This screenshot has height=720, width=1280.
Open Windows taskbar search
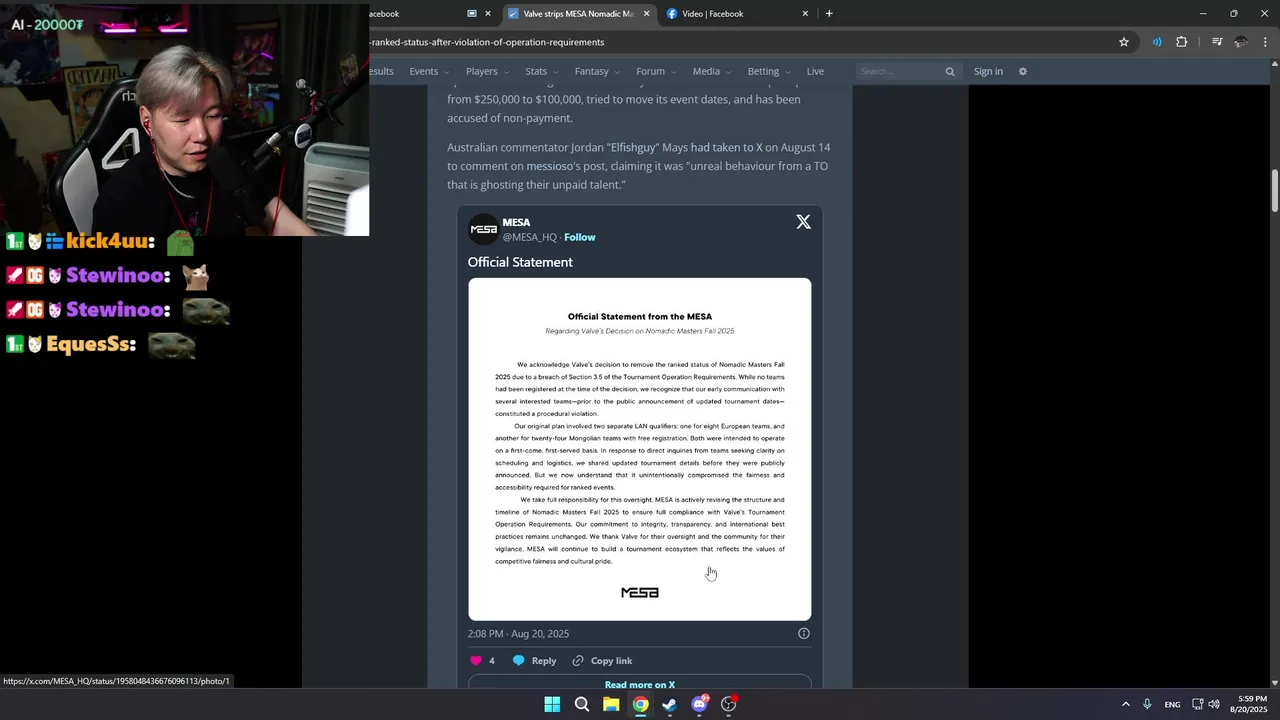(x=581, y=704)
